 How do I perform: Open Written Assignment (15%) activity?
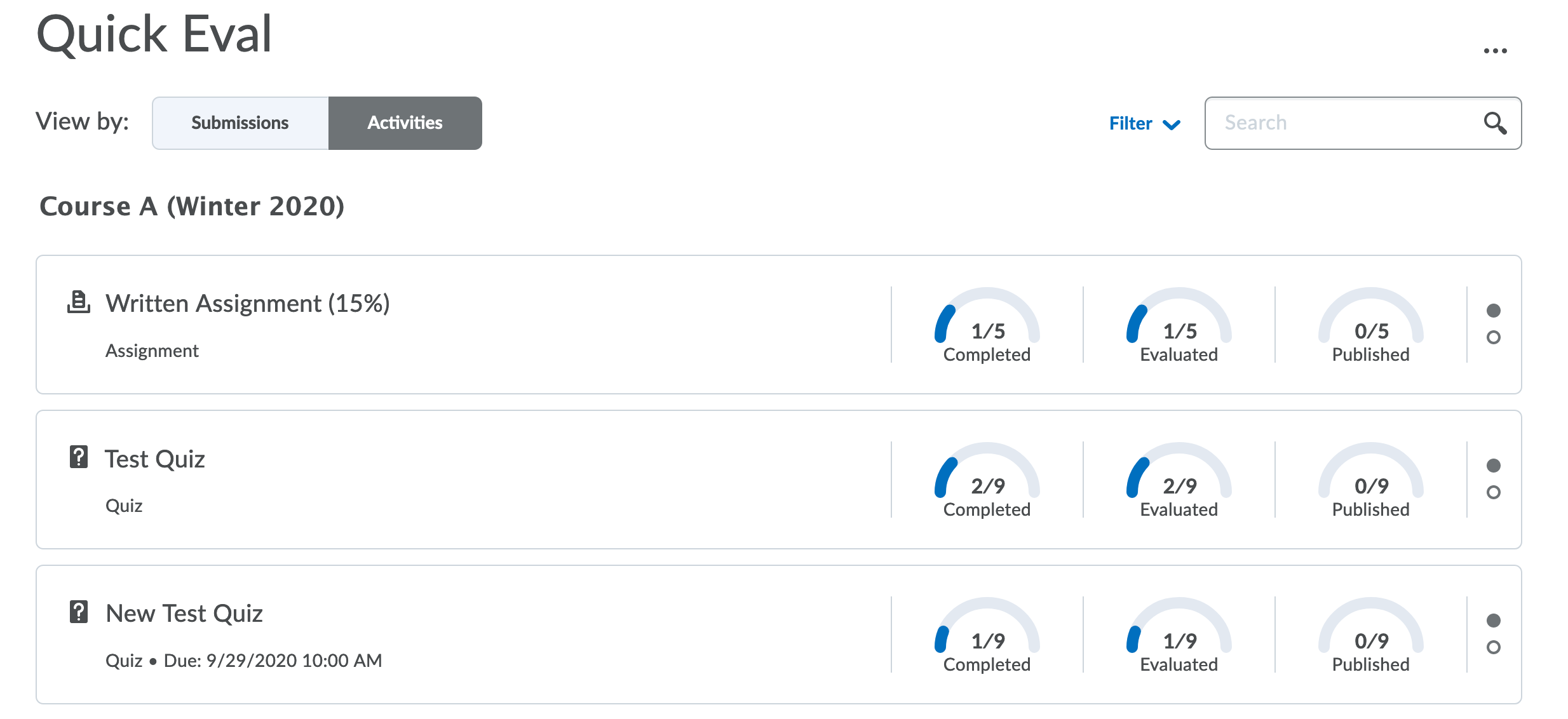tap(248, 304)
